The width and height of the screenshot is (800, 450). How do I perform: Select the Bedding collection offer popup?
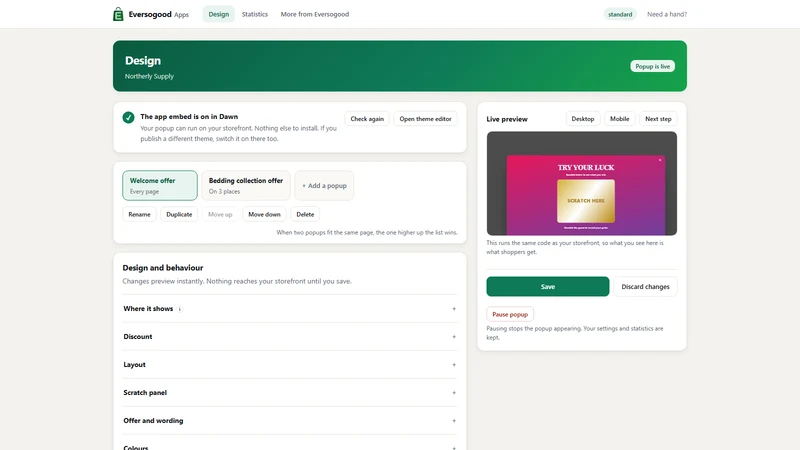click(x=246, y=185)
